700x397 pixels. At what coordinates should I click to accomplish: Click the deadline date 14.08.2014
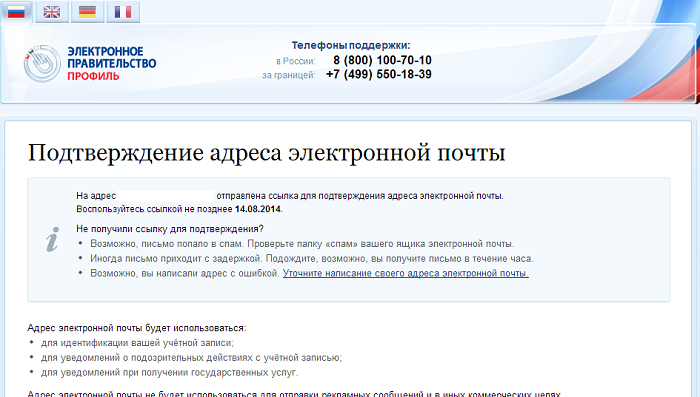click(x=258, y=209)
